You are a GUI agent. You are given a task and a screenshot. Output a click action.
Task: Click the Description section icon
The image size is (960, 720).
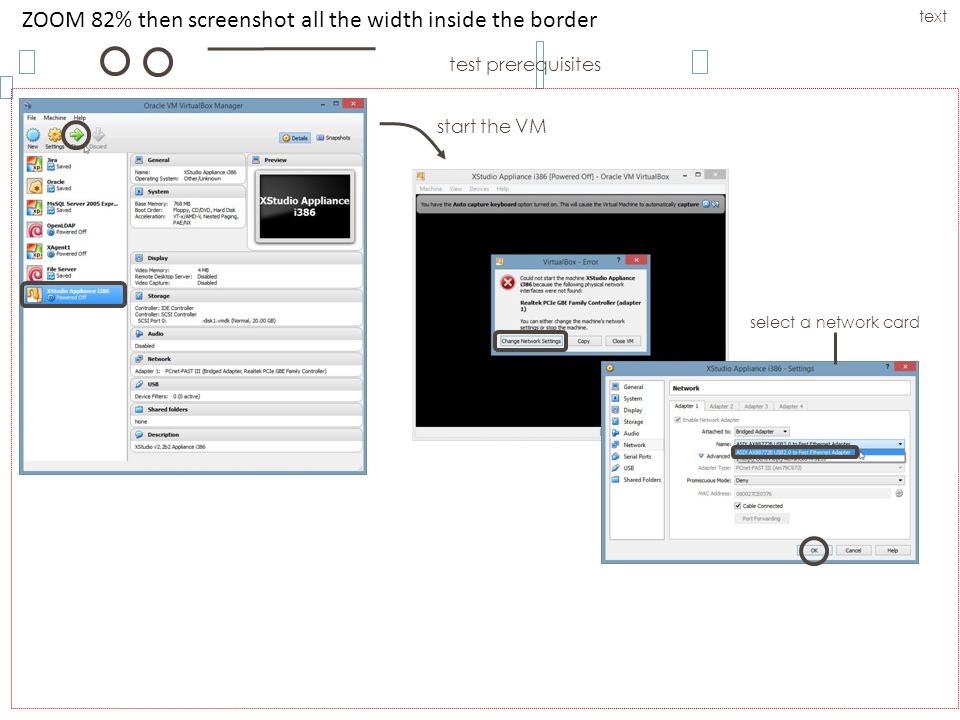139,435
